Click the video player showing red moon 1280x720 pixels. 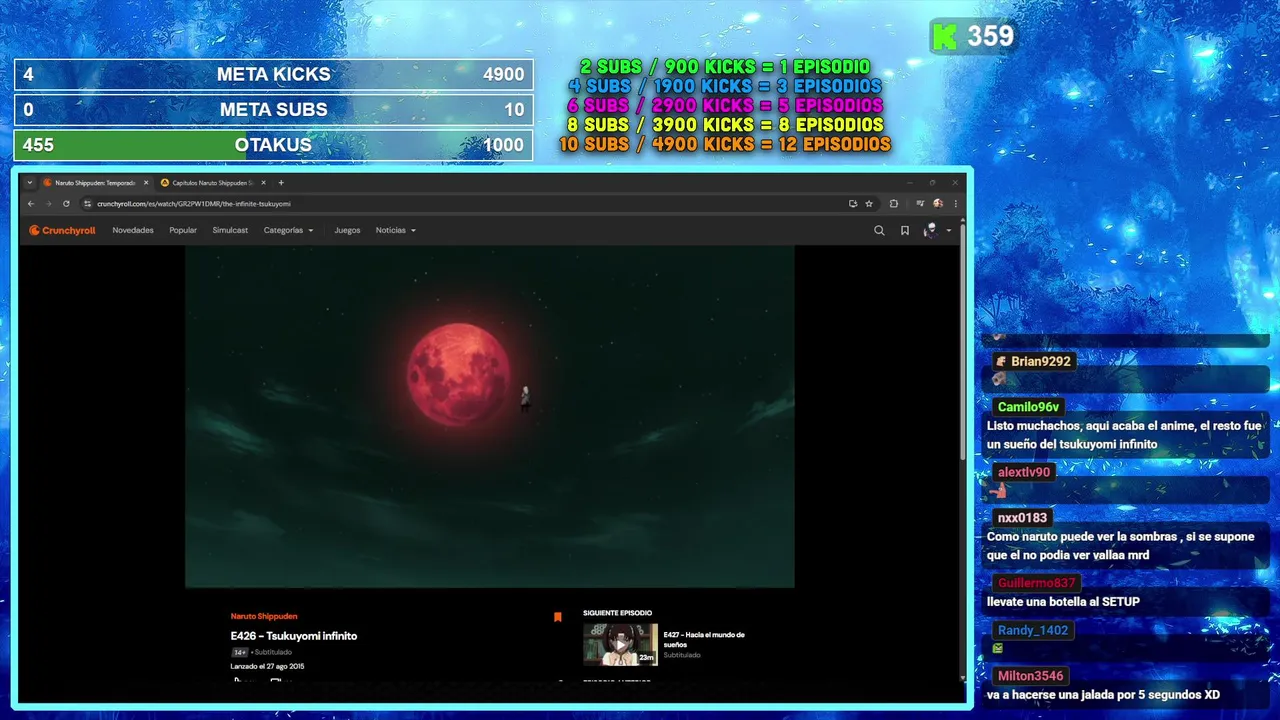[490, 417]
